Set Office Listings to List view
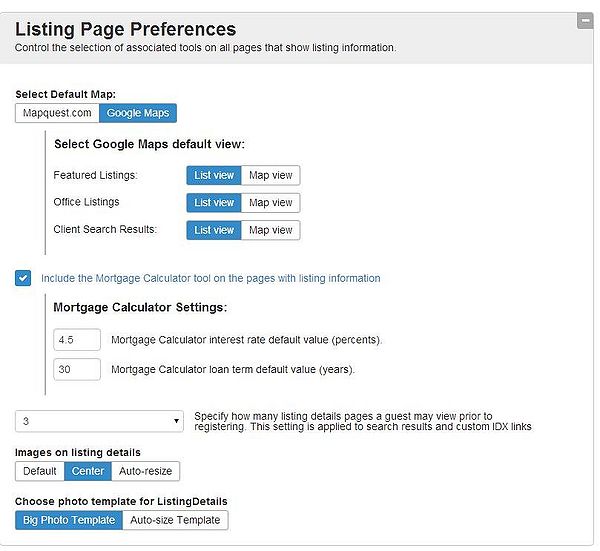Image resolution: width=600 pixels, height=551 pixels. point(214,202)
